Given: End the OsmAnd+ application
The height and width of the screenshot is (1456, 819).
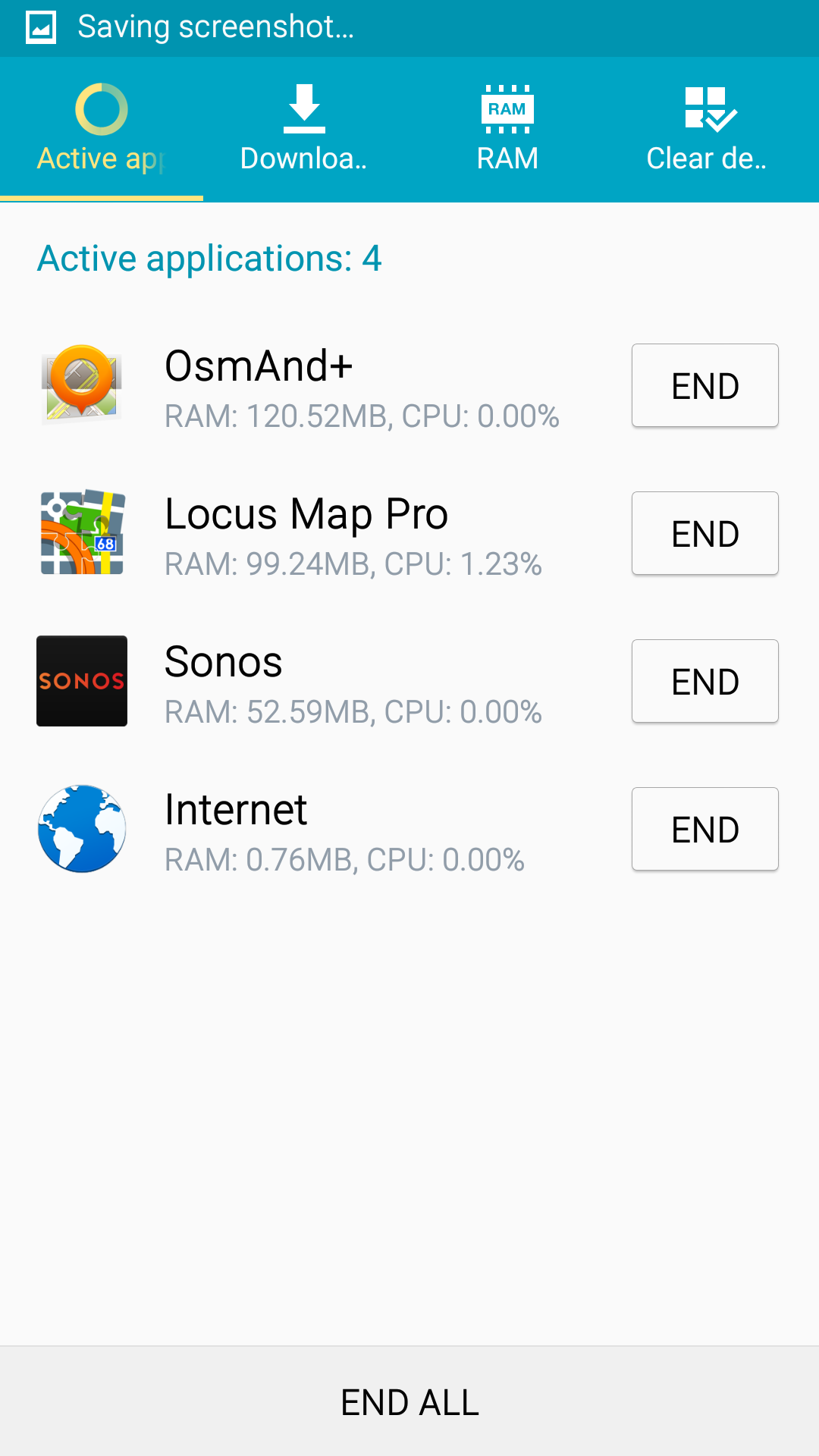Looking at the screenshot, I should (704, 385).
